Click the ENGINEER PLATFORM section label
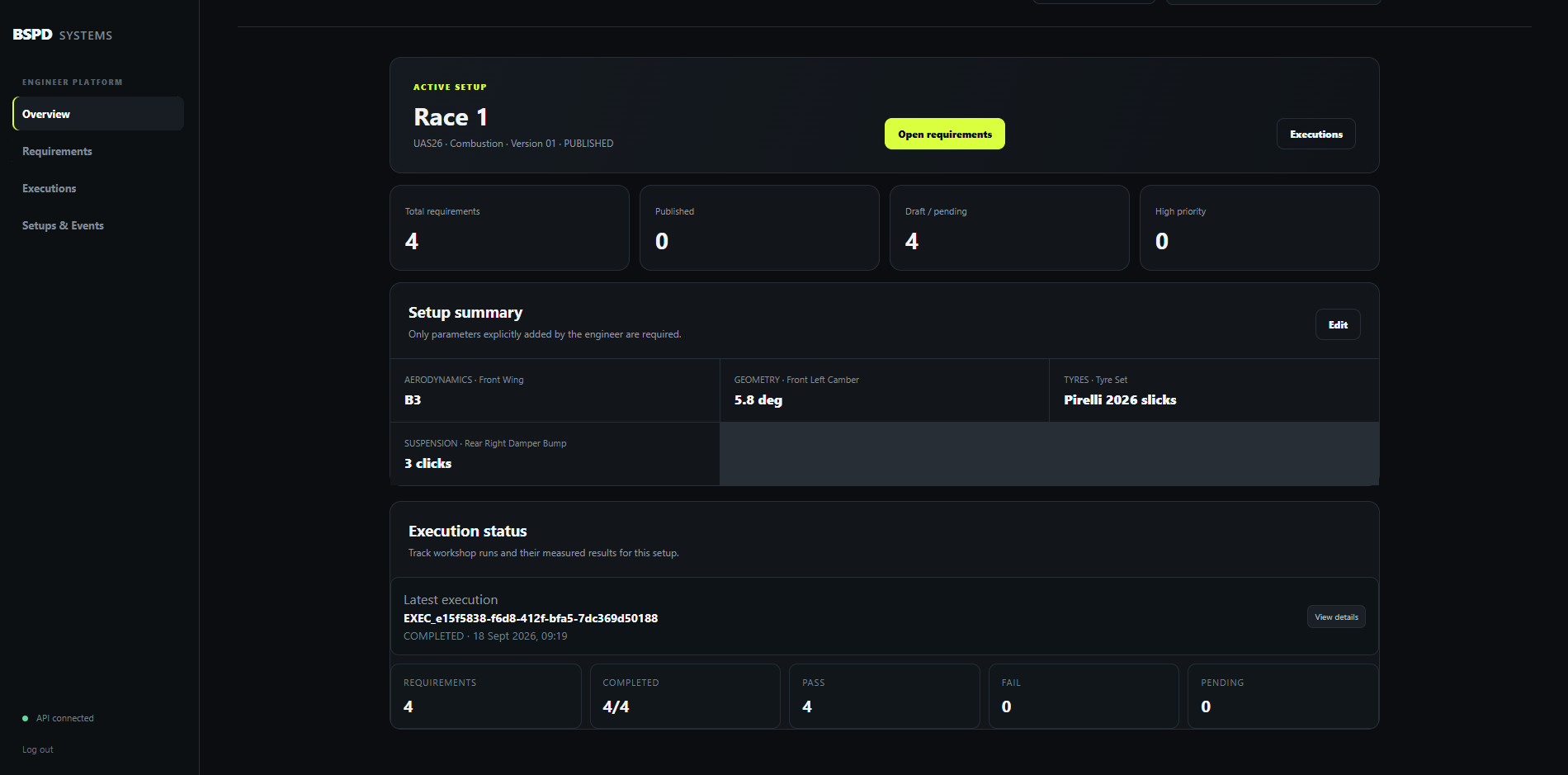1568x775 pixels. pyautogui.click(x=73, y=83)
